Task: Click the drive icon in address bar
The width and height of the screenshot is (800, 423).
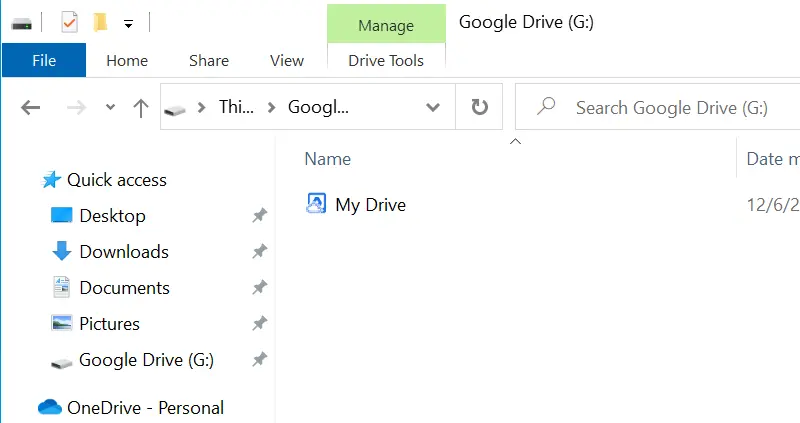Action: point(174,109)
